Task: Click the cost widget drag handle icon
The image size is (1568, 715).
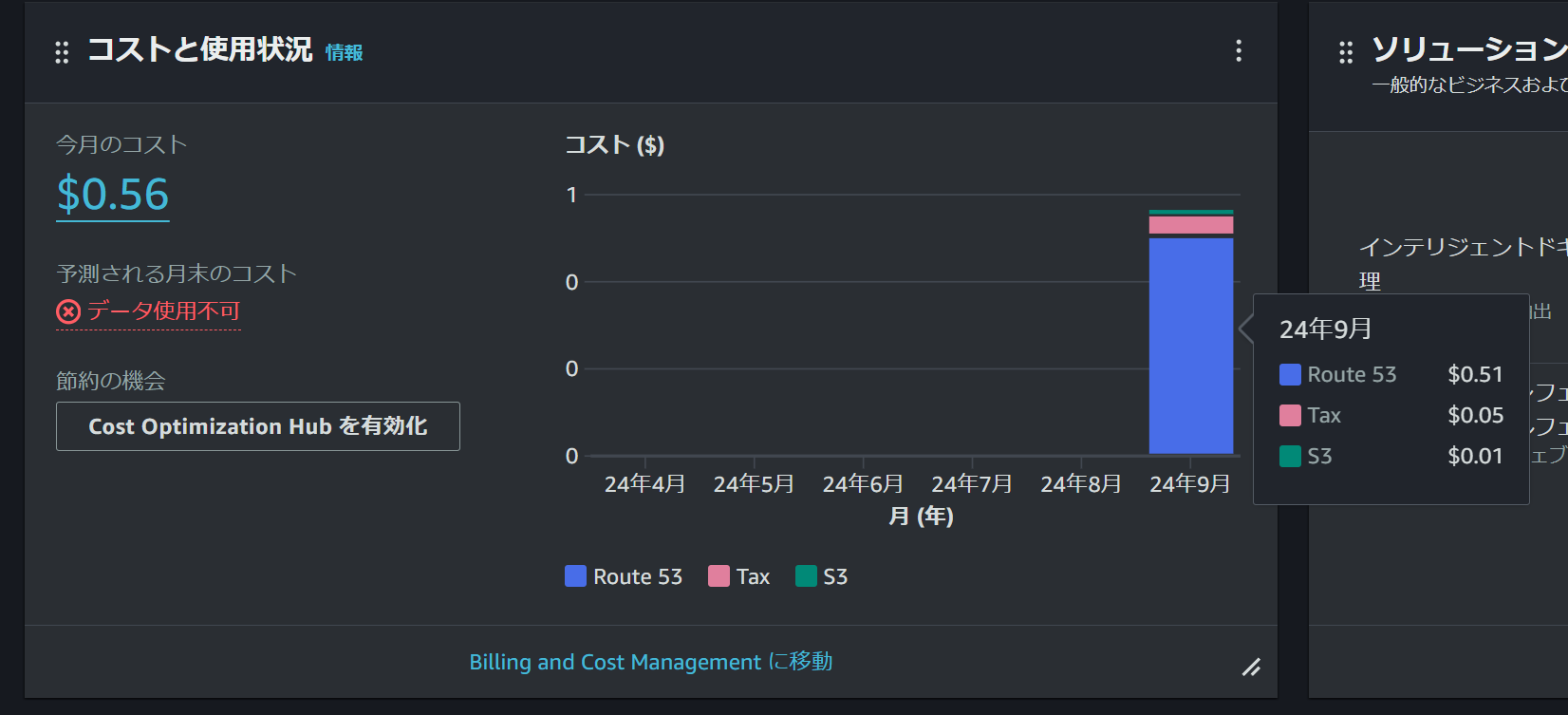Action: click(62, 52)
